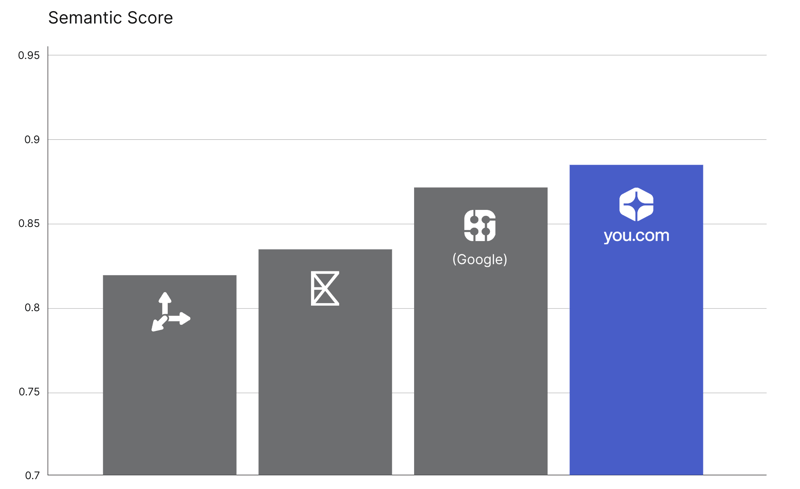This screenshot has height=489, width=800.
Task: Click the Semantic Score chart title
Action: 110,18
